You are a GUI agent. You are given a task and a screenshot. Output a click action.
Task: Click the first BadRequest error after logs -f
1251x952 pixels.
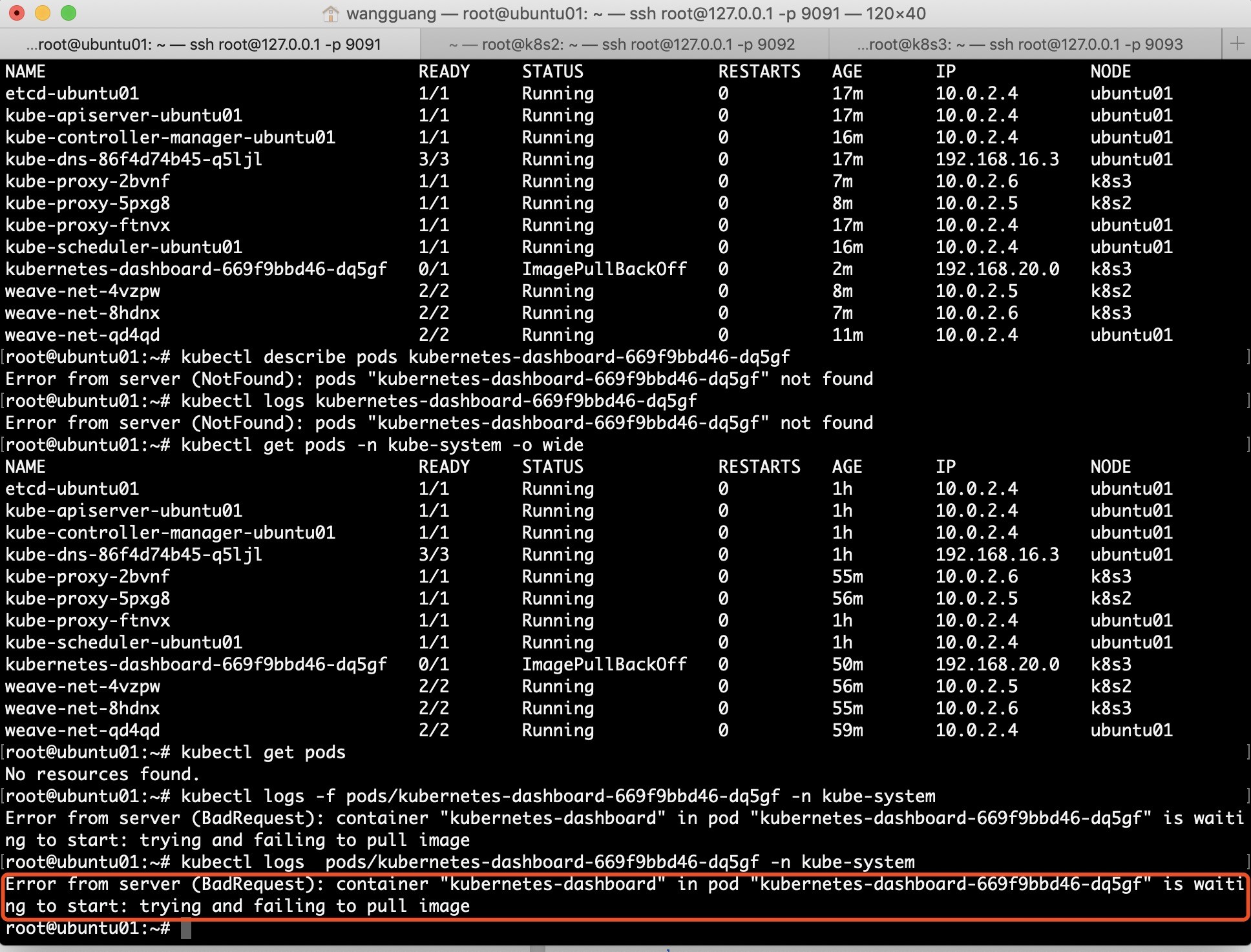pyautogui.click(x=625, y=829)
